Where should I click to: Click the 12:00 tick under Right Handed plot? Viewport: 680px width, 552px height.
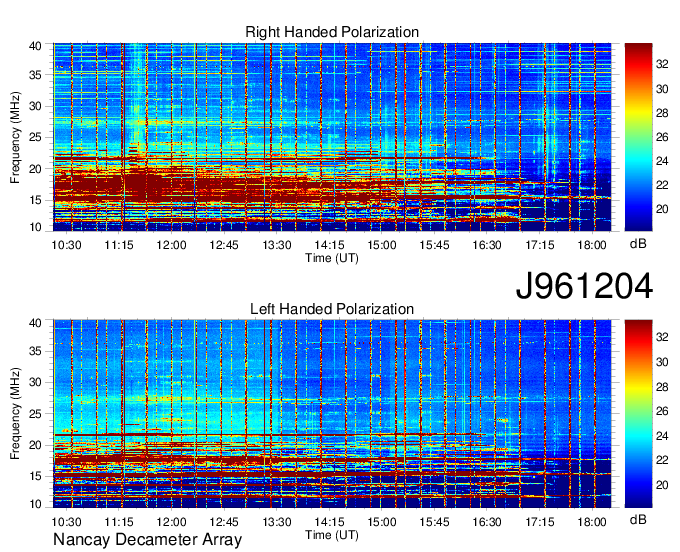(x=171, y=245)
